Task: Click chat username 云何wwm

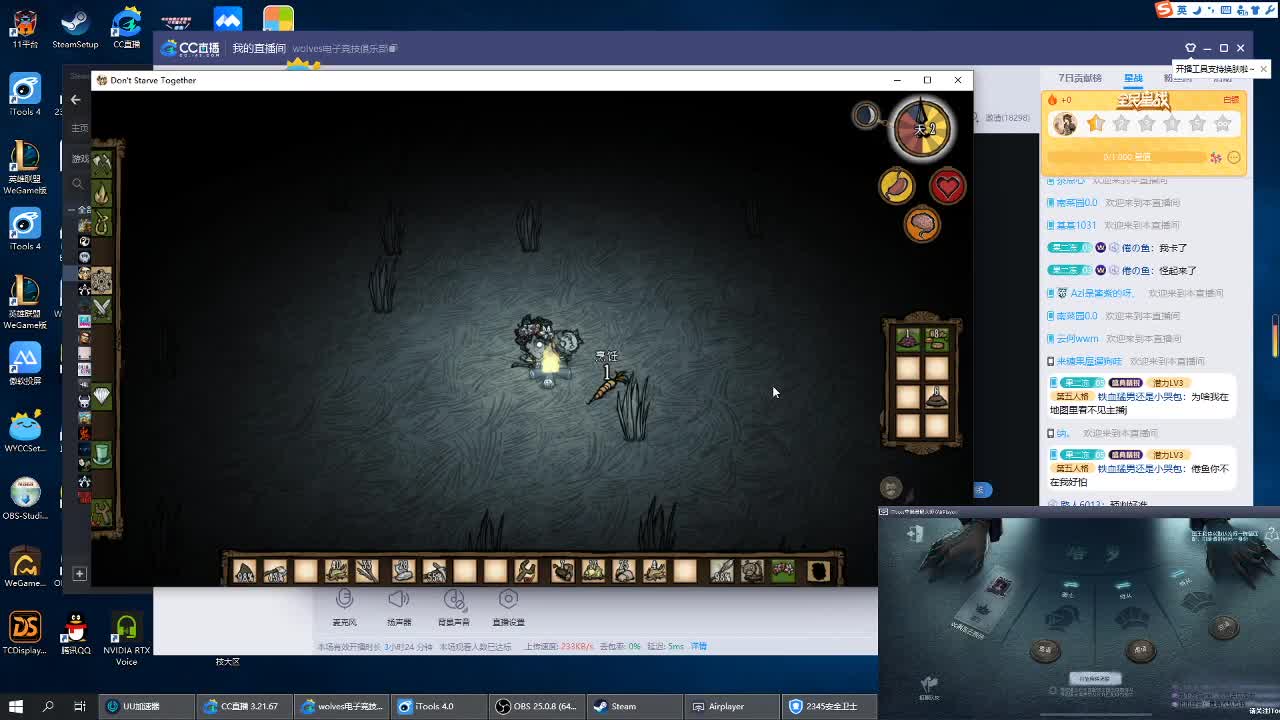Action: pyautogui.click(x=1077, y=339)
